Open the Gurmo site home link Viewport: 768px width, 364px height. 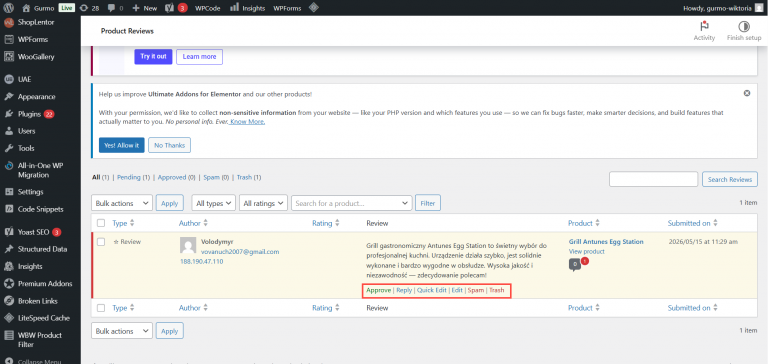(39, 8)
